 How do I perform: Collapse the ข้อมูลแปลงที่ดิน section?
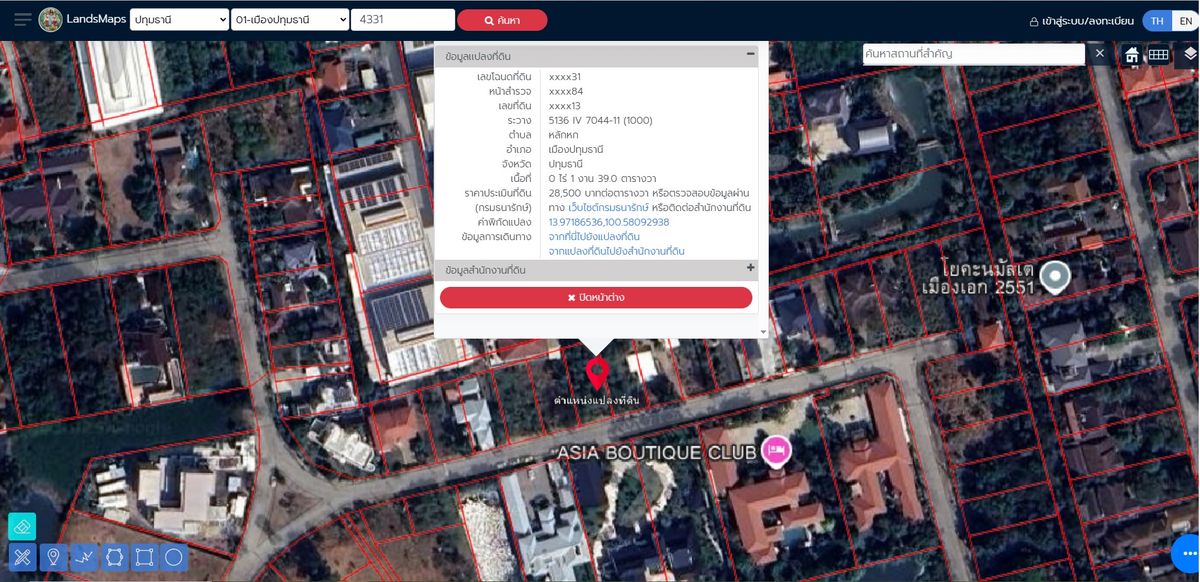pyautogui.click(x=750, y=54)
